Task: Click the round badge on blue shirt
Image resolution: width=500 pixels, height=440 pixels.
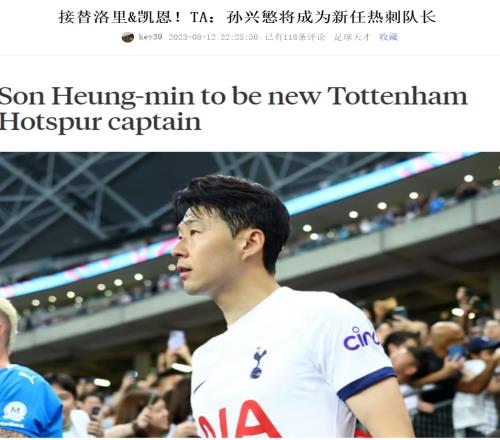Action: click(x=14, y=412)
